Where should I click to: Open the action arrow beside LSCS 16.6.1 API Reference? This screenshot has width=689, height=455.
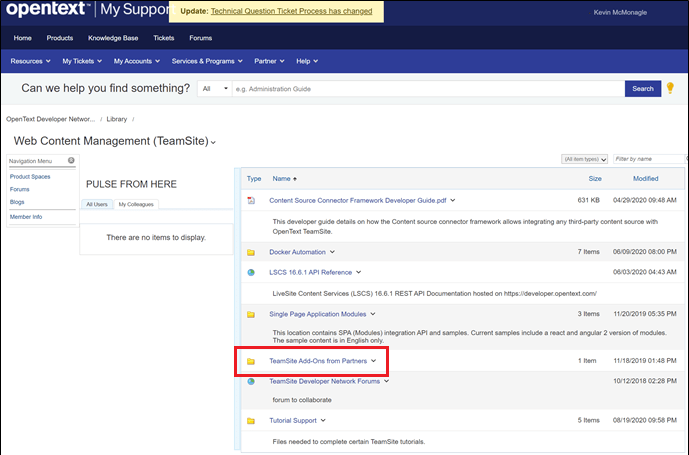pos(359,273)
